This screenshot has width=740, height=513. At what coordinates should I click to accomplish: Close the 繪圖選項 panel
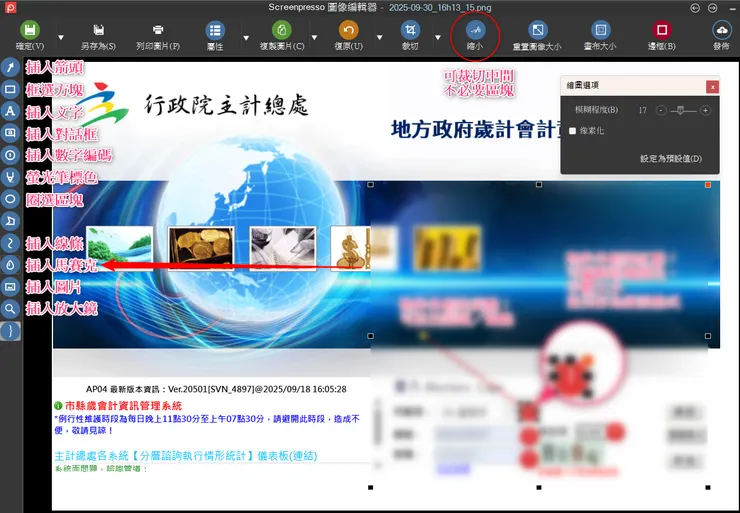[712, 87]
